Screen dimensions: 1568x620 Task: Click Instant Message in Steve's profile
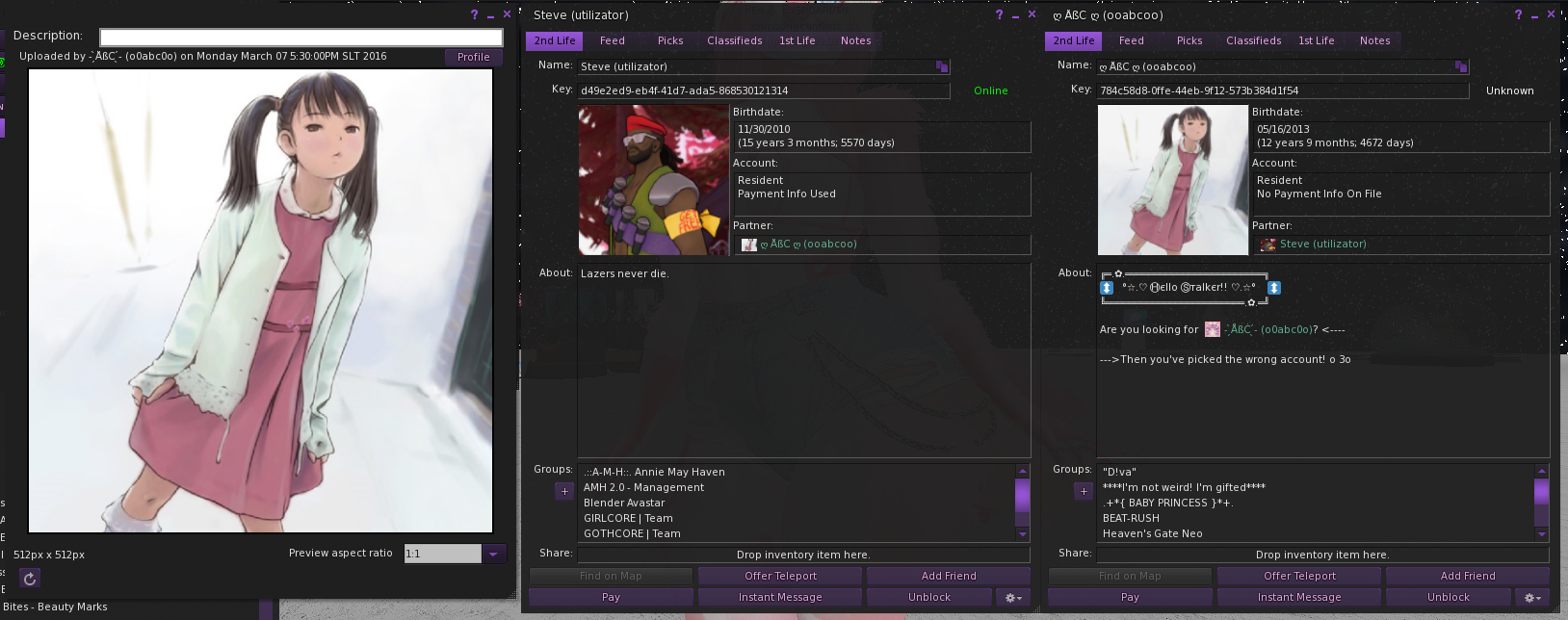tap(779, 598)
